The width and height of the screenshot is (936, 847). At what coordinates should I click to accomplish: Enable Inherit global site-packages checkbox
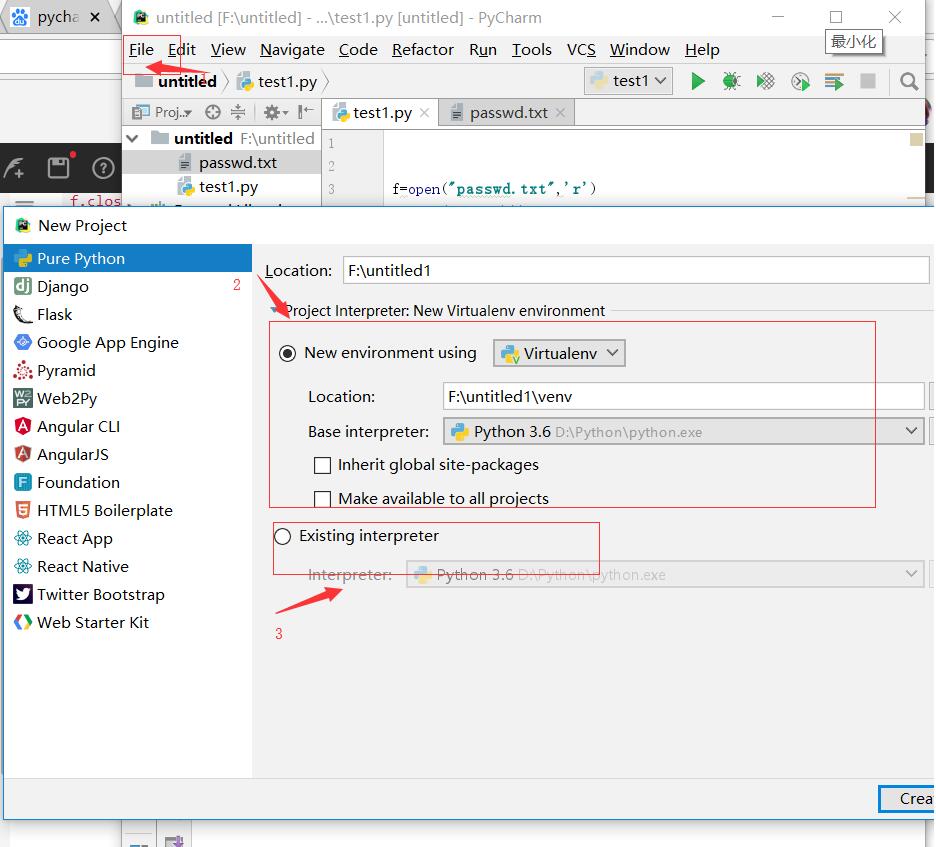tap(322, 465)
